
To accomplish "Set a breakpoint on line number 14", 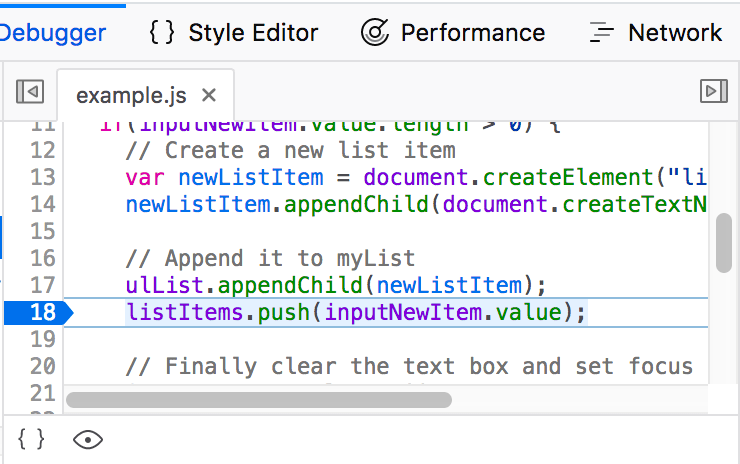I will [x=43, y=204].
